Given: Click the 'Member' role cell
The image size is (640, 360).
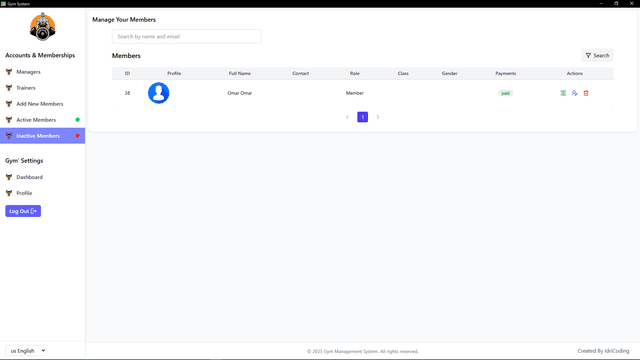Looking at the screenshot, I should (355, 93).
